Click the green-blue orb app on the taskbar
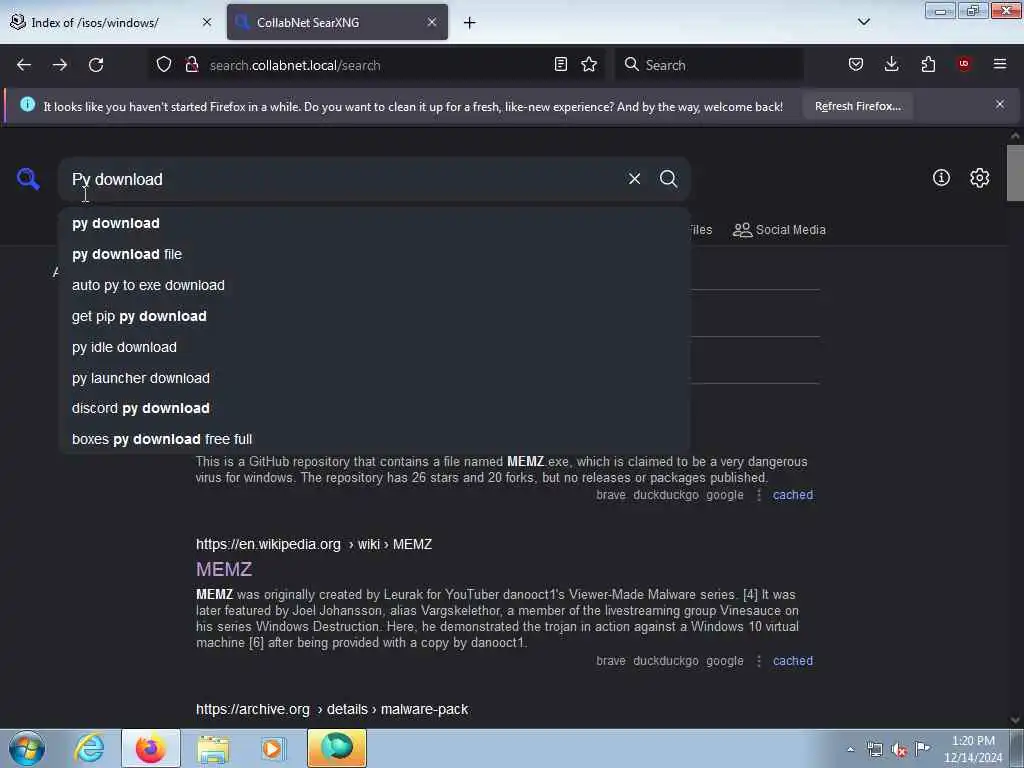 coord(337,748)
